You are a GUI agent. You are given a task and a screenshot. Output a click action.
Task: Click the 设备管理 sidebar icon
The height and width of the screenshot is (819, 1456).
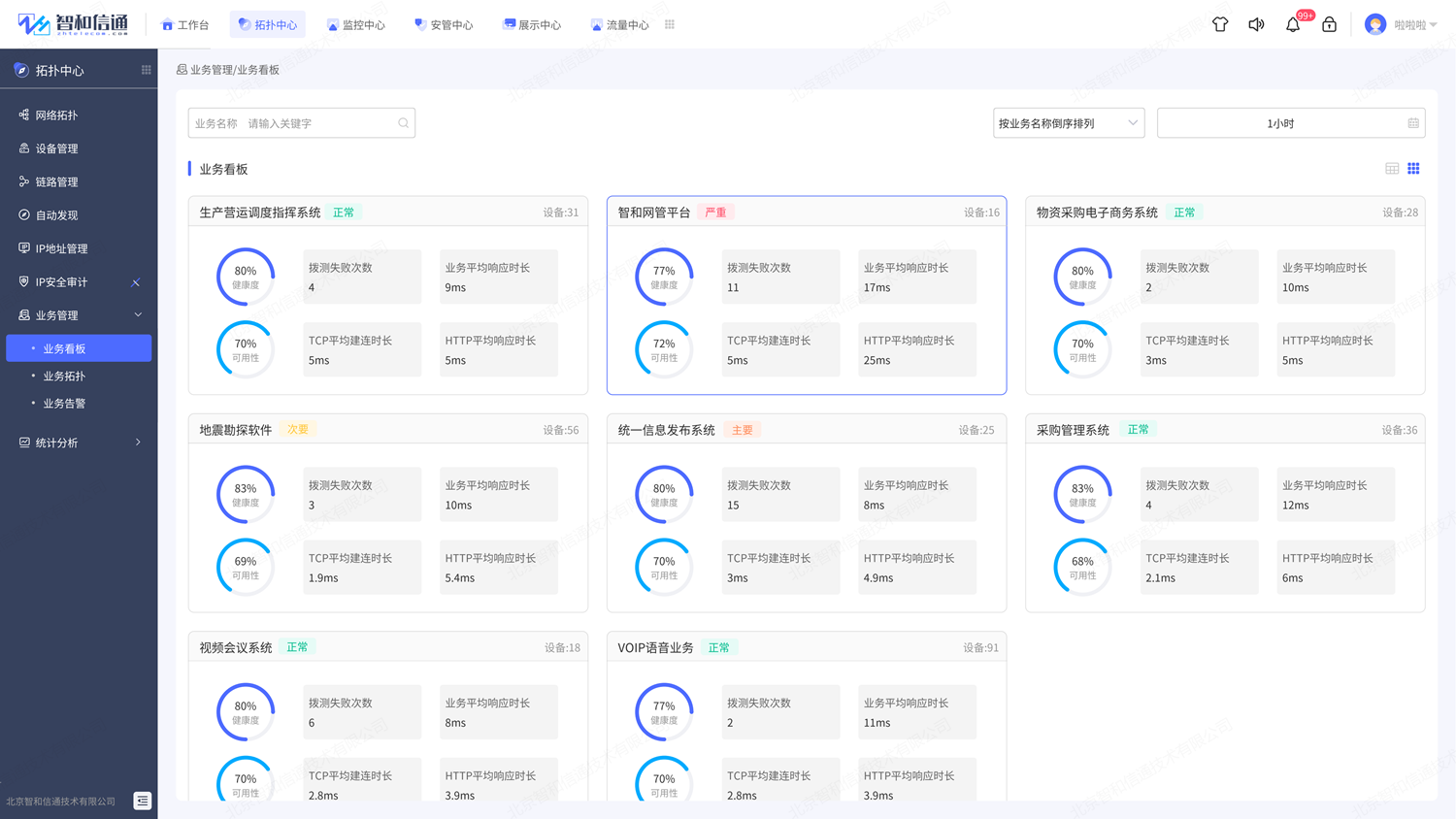click(x=23, y=148)
